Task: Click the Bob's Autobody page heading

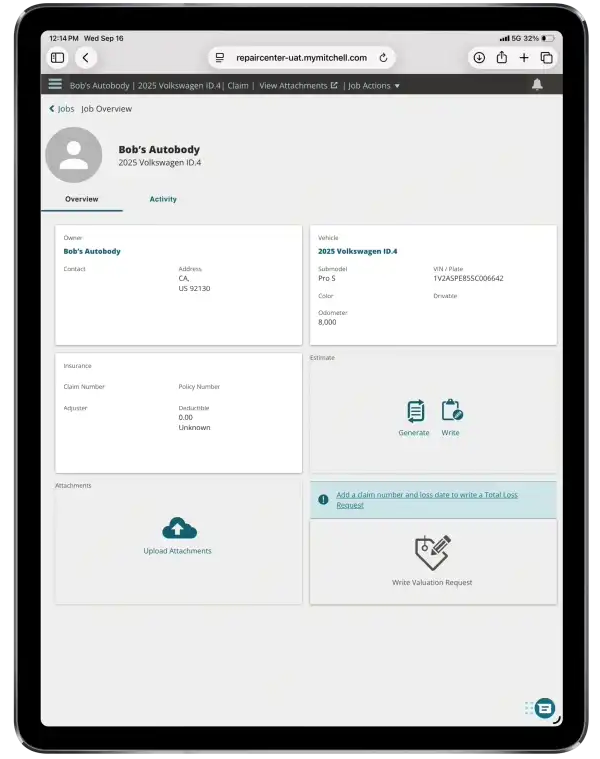Action: click(x=159, y=150)
